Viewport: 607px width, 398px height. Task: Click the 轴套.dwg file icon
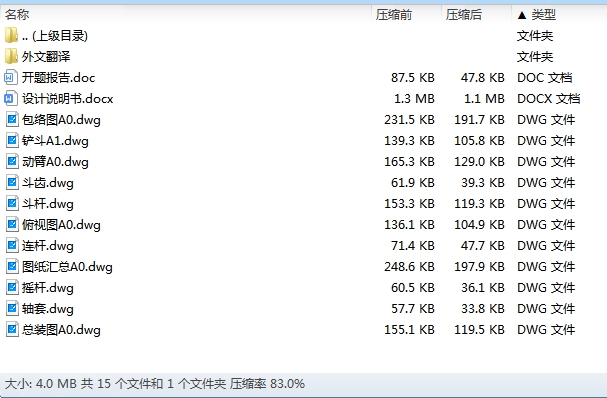pos(12,309)
